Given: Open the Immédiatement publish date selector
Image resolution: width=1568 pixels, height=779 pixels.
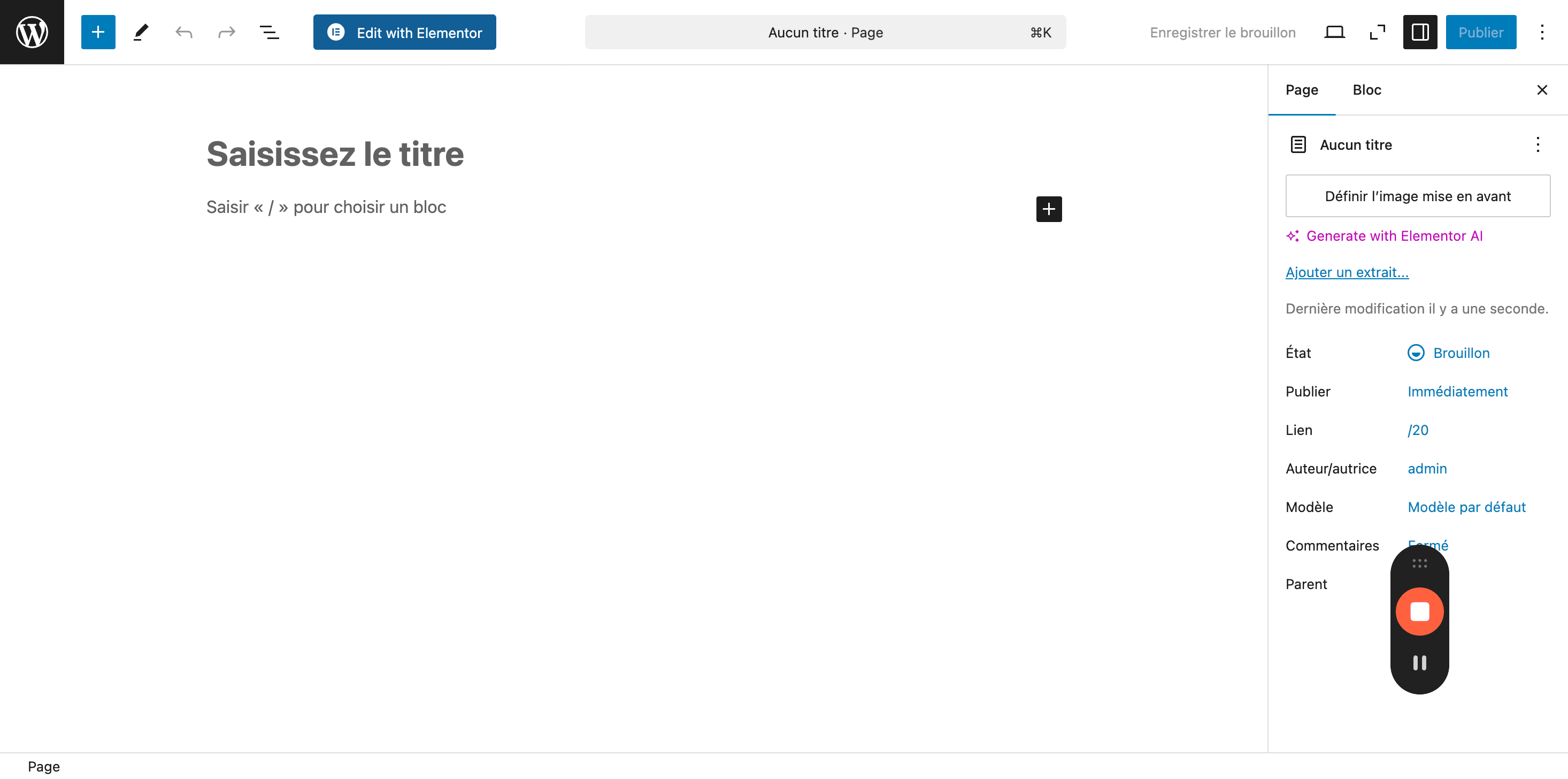Looking at the screenshot, I should tap(1457, 392).
